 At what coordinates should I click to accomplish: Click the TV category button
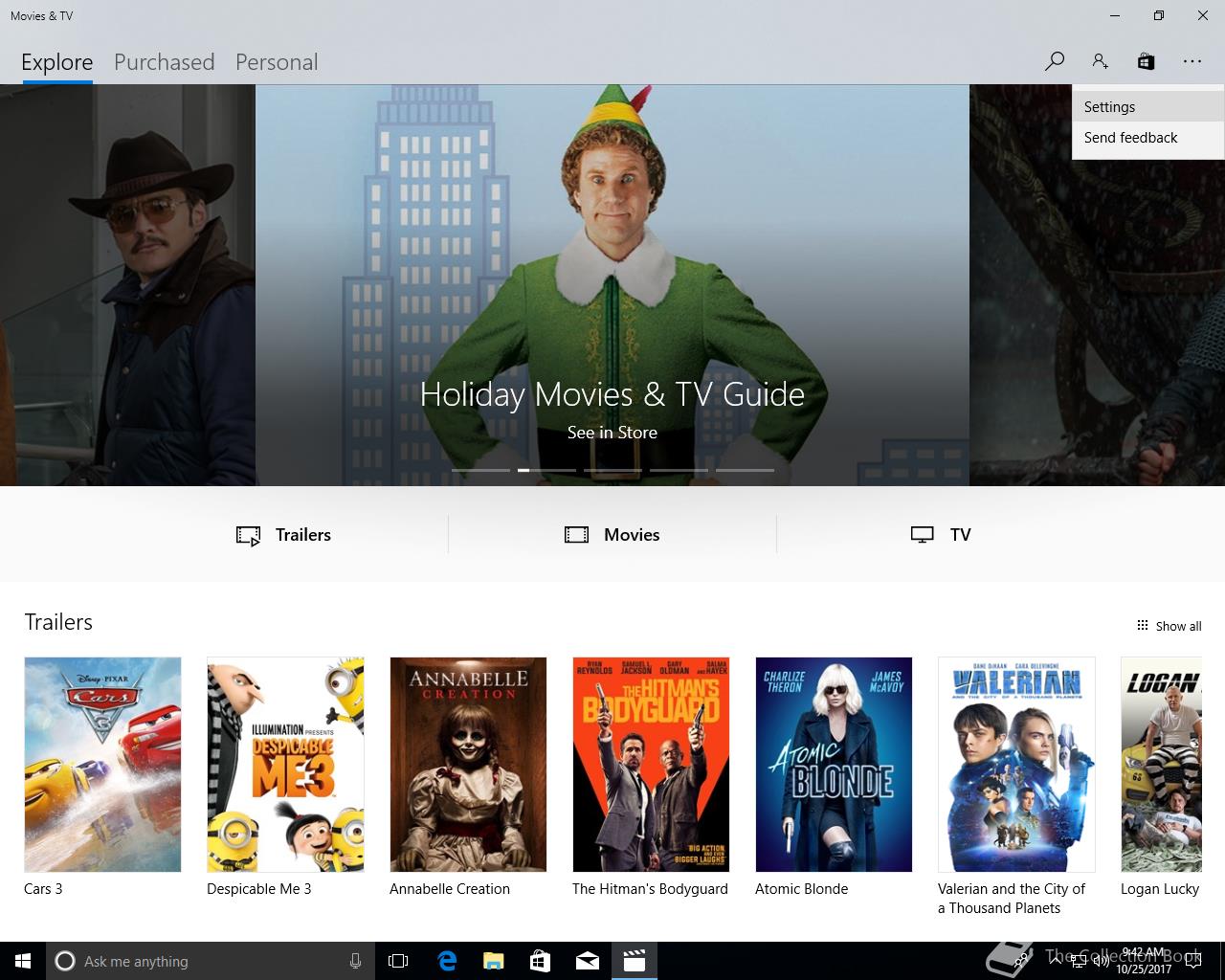941,535
